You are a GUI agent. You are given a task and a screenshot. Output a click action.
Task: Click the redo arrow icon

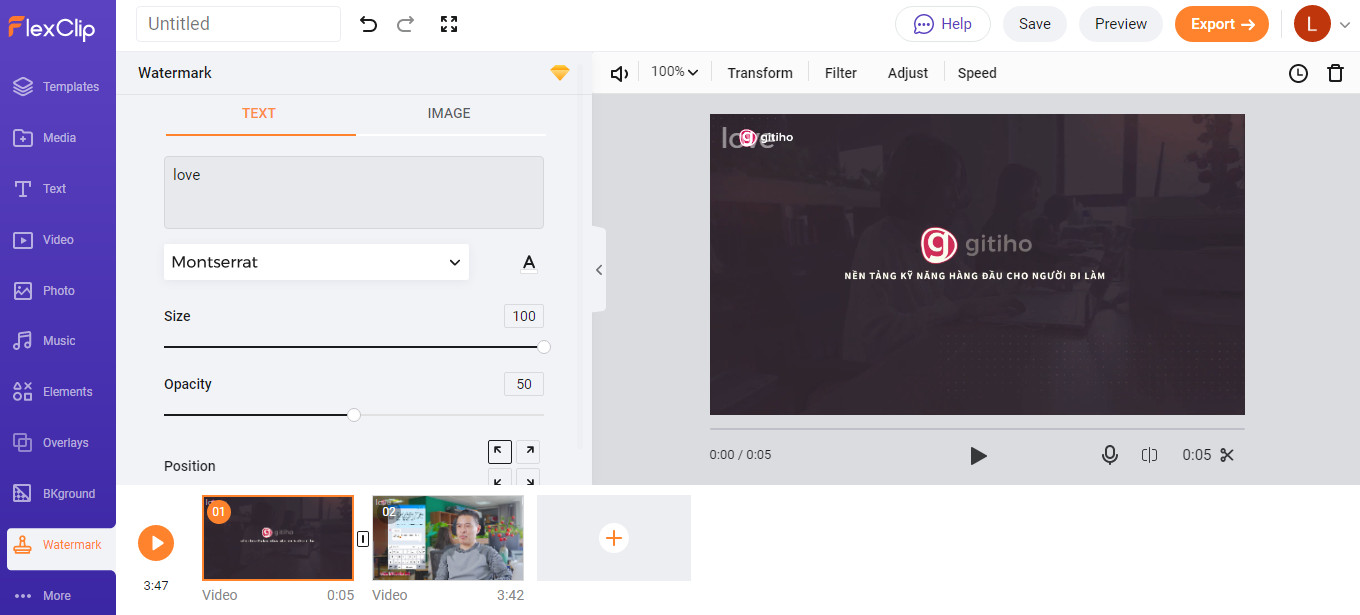pos(405,24)
